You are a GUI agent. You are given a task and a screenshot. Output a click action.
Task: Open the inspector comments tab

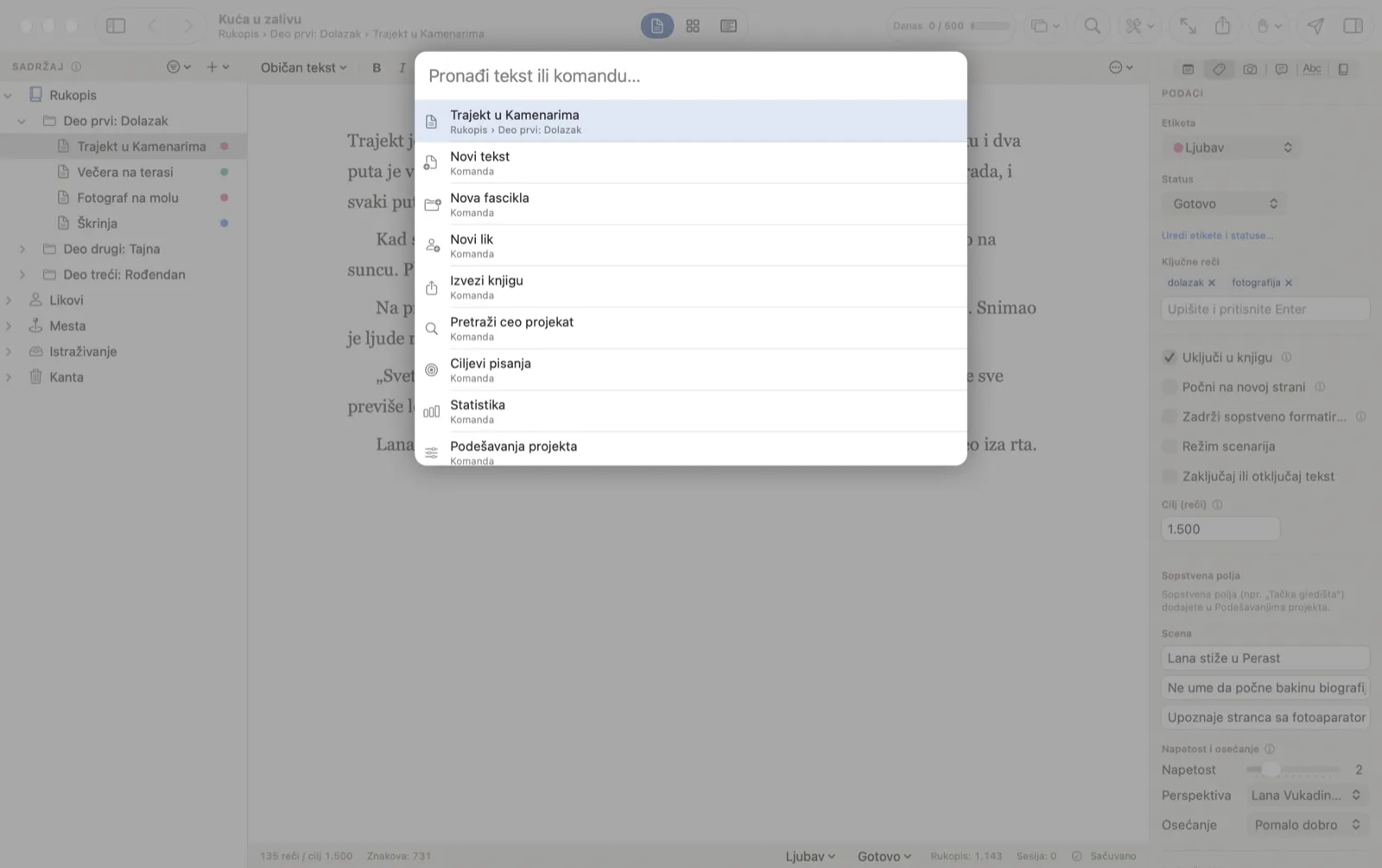(1281, 69)
